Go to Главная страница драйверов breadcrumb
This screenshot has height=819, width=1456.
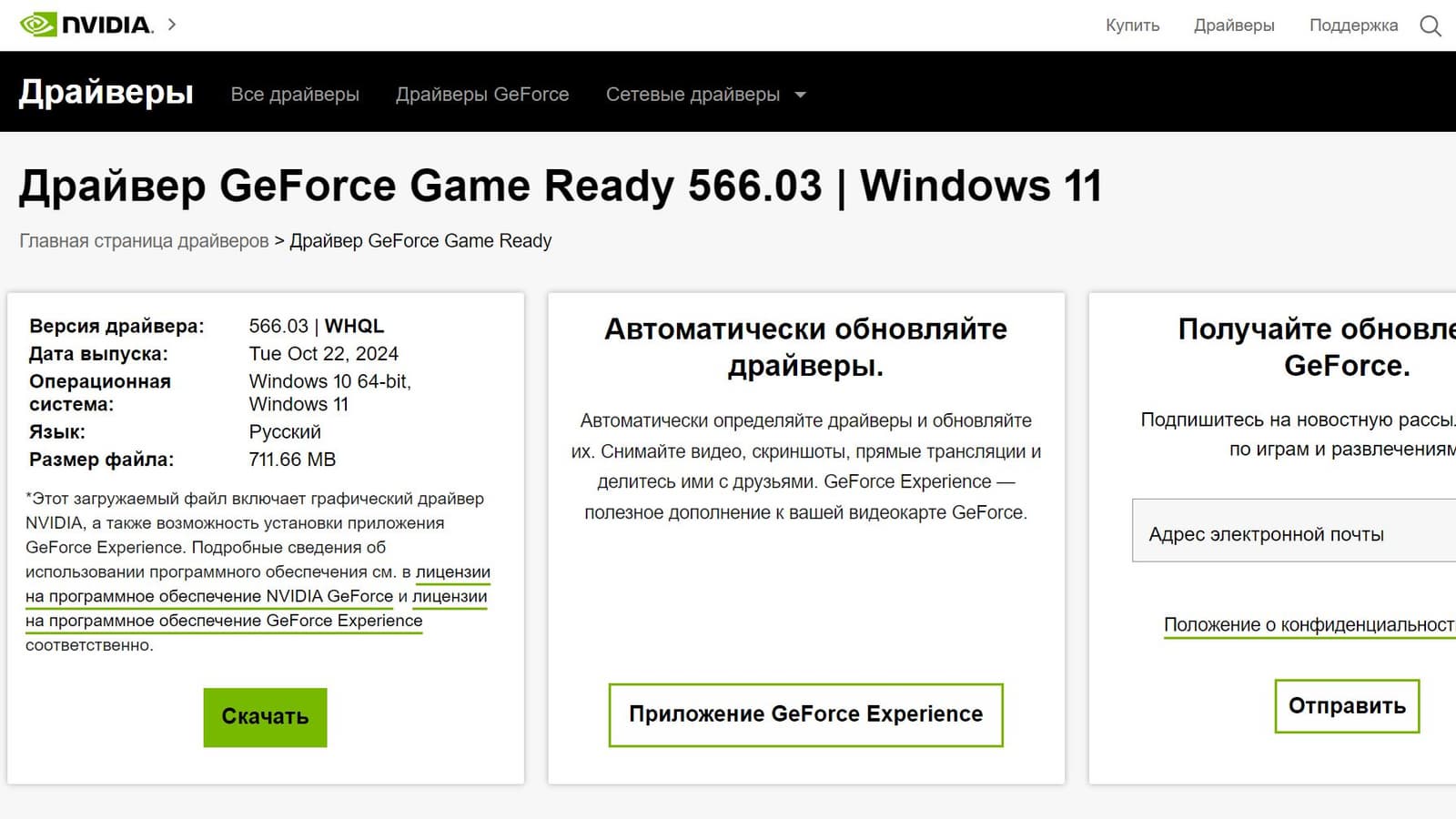pyautogui.click(x=144, y=241)
